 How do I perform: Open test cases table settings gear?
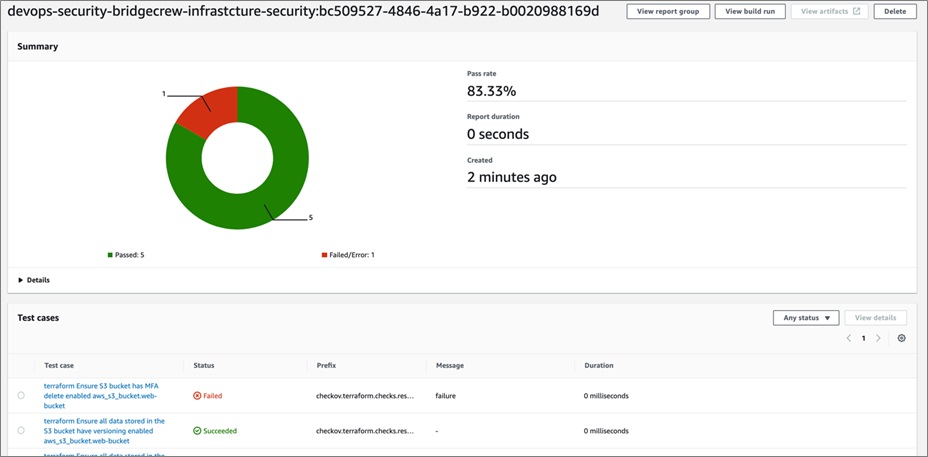901,339
